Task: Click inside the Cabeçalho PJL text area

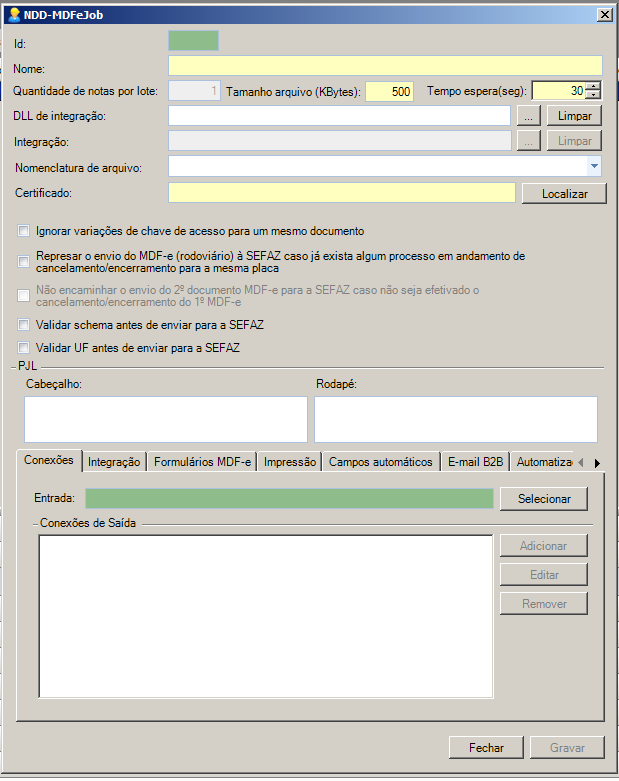Action: (x=166, y=419)
